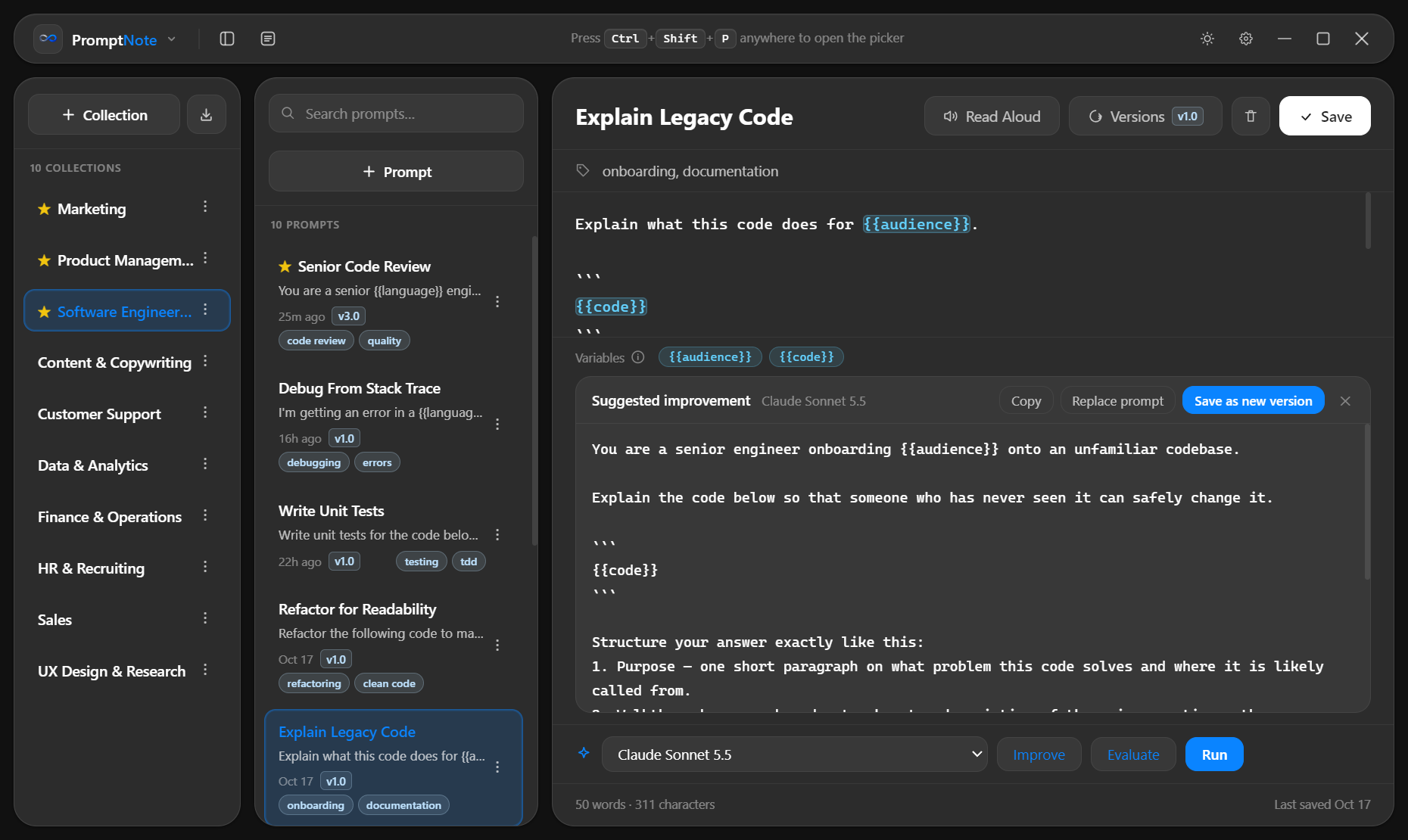Open the Debug From Stack Trace prompt
Viewport: 1408px width, 840px height.
pyautogui.click(x=393, y=425)
